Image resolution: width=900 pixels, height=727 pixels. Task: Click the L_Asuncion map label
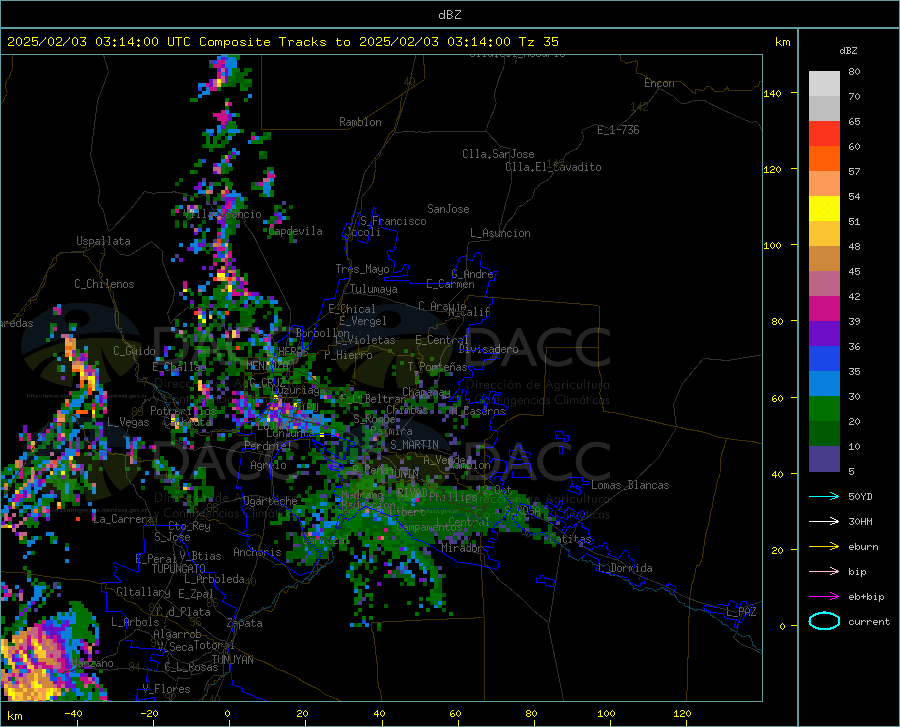500,233
